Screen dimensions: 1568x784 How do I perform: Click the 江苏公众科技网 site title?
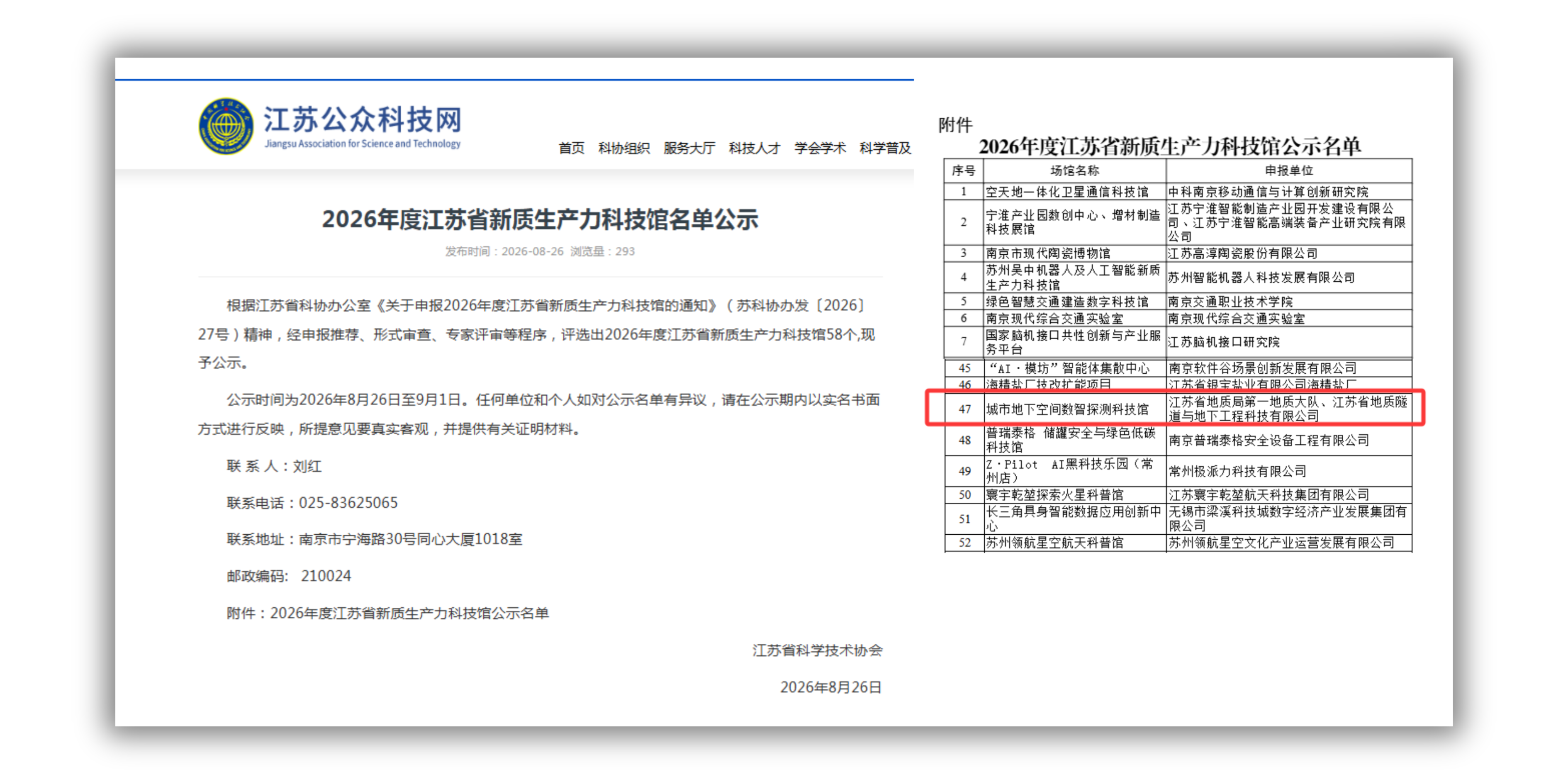[362, 119]
